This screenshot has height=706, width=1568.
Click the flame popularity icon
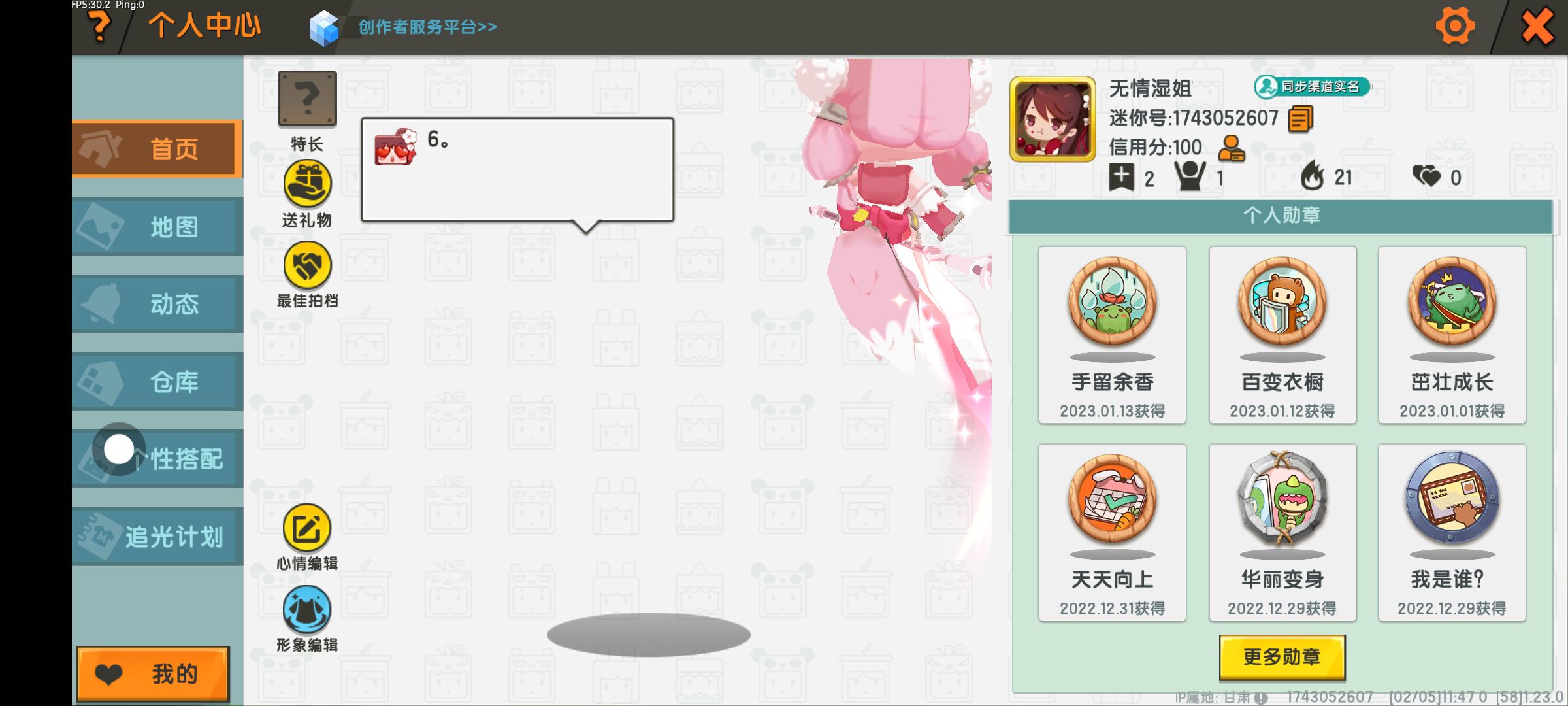(1312, 176)
